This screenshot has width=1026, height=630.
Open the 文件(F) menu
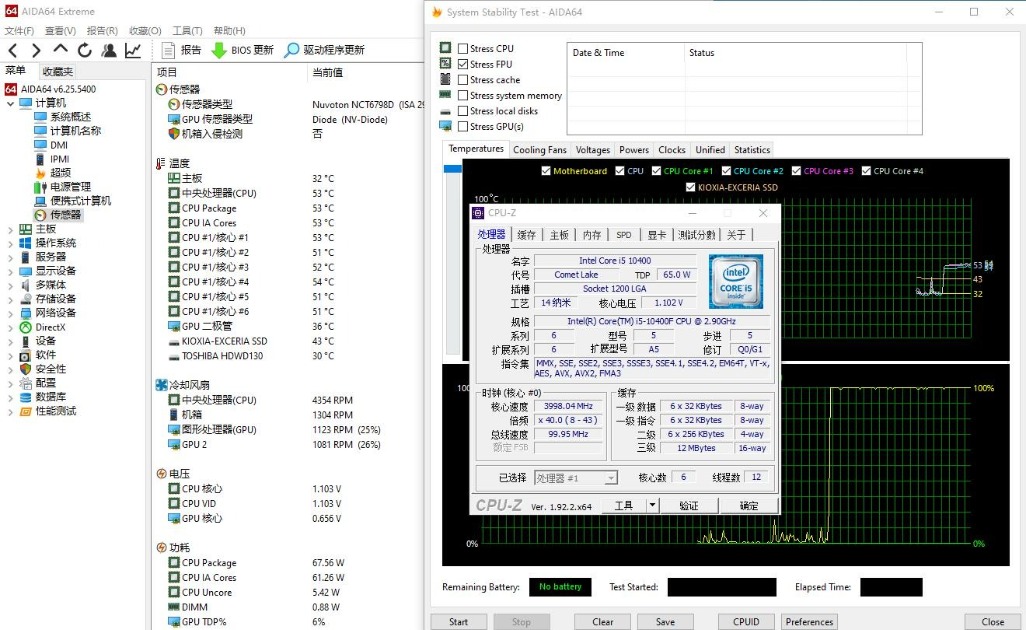(x=19, y=31)
